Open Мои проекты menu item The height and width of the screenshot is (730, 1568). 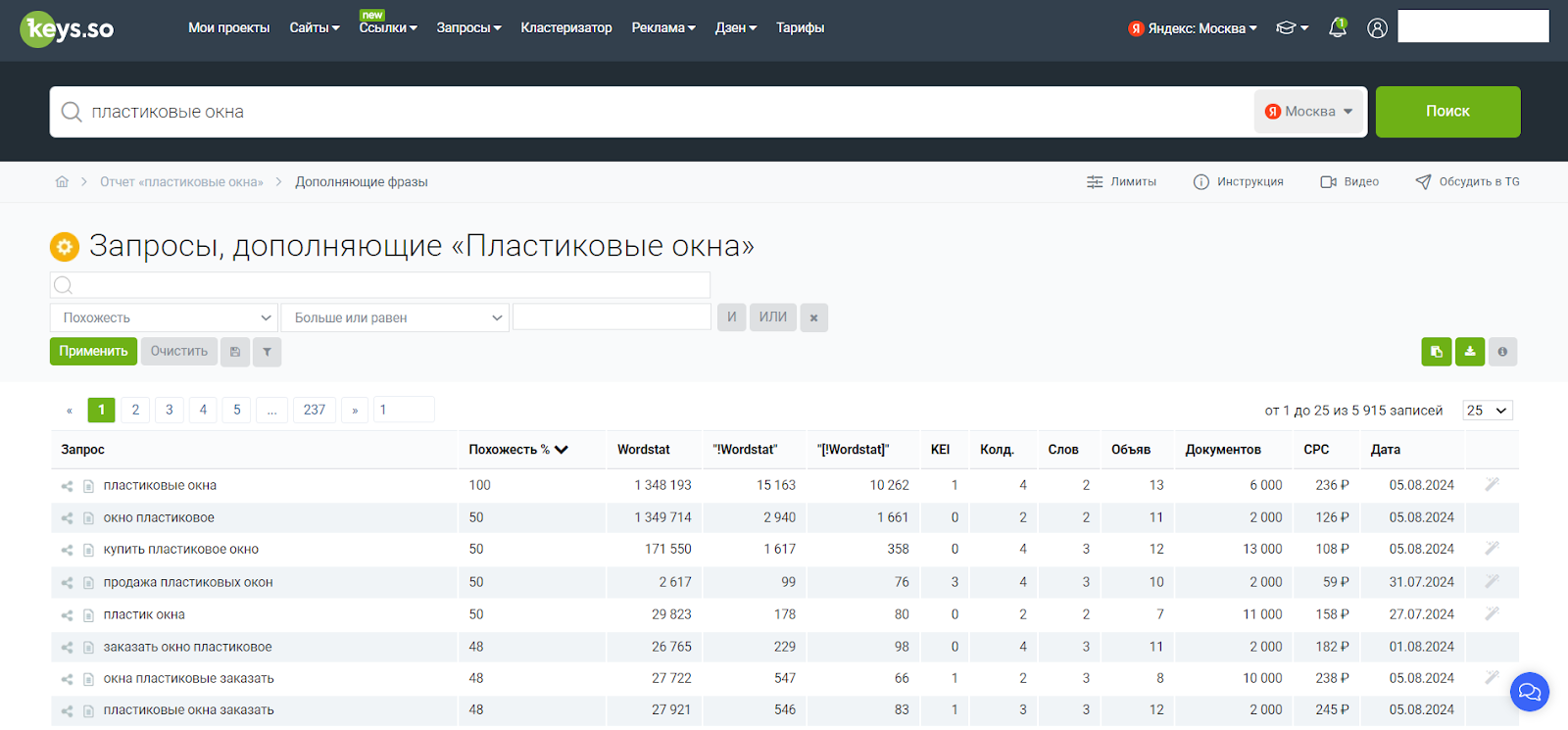point(229,27)
